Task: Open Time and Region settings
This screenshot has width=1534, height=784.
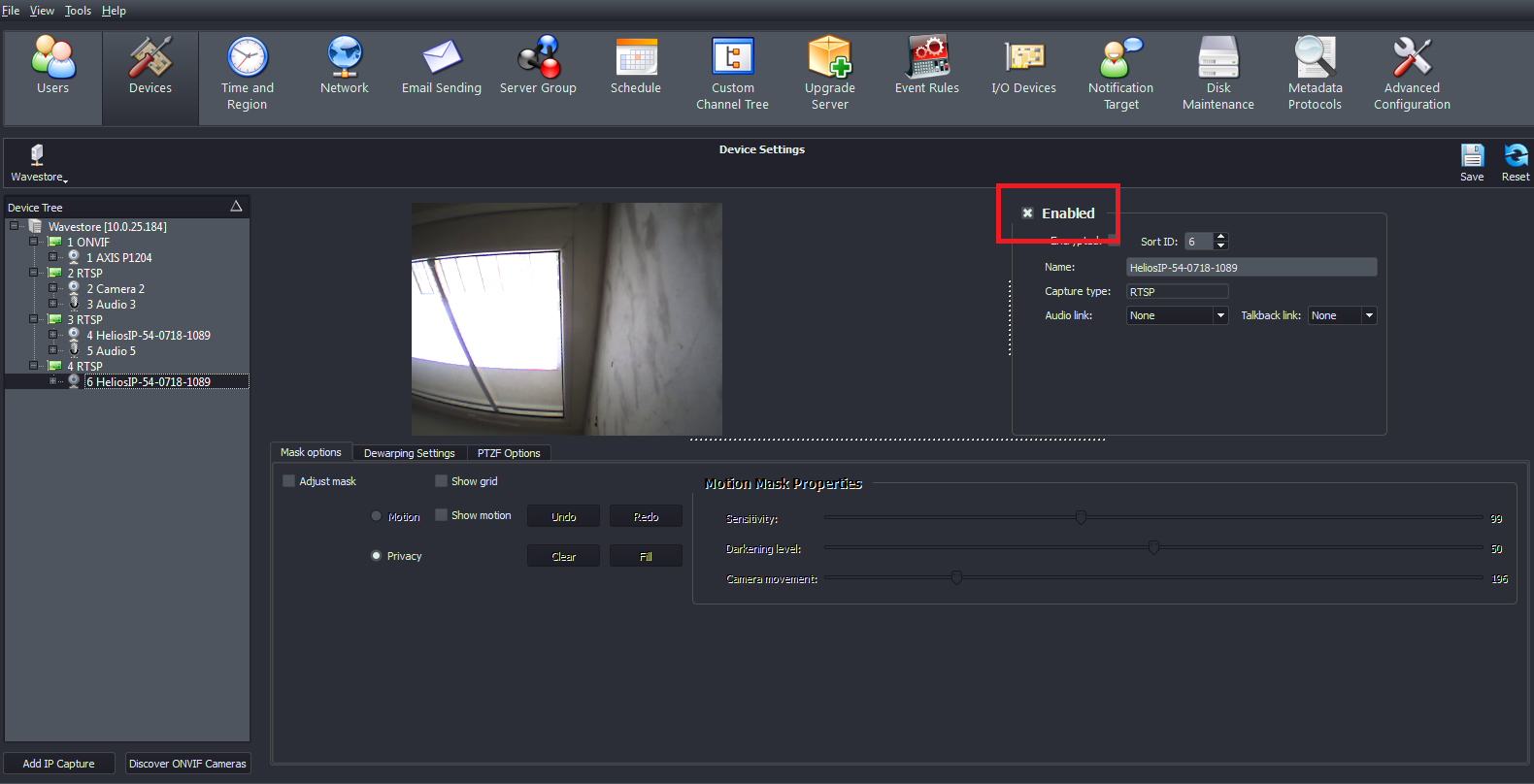Action: click(248, 74)
